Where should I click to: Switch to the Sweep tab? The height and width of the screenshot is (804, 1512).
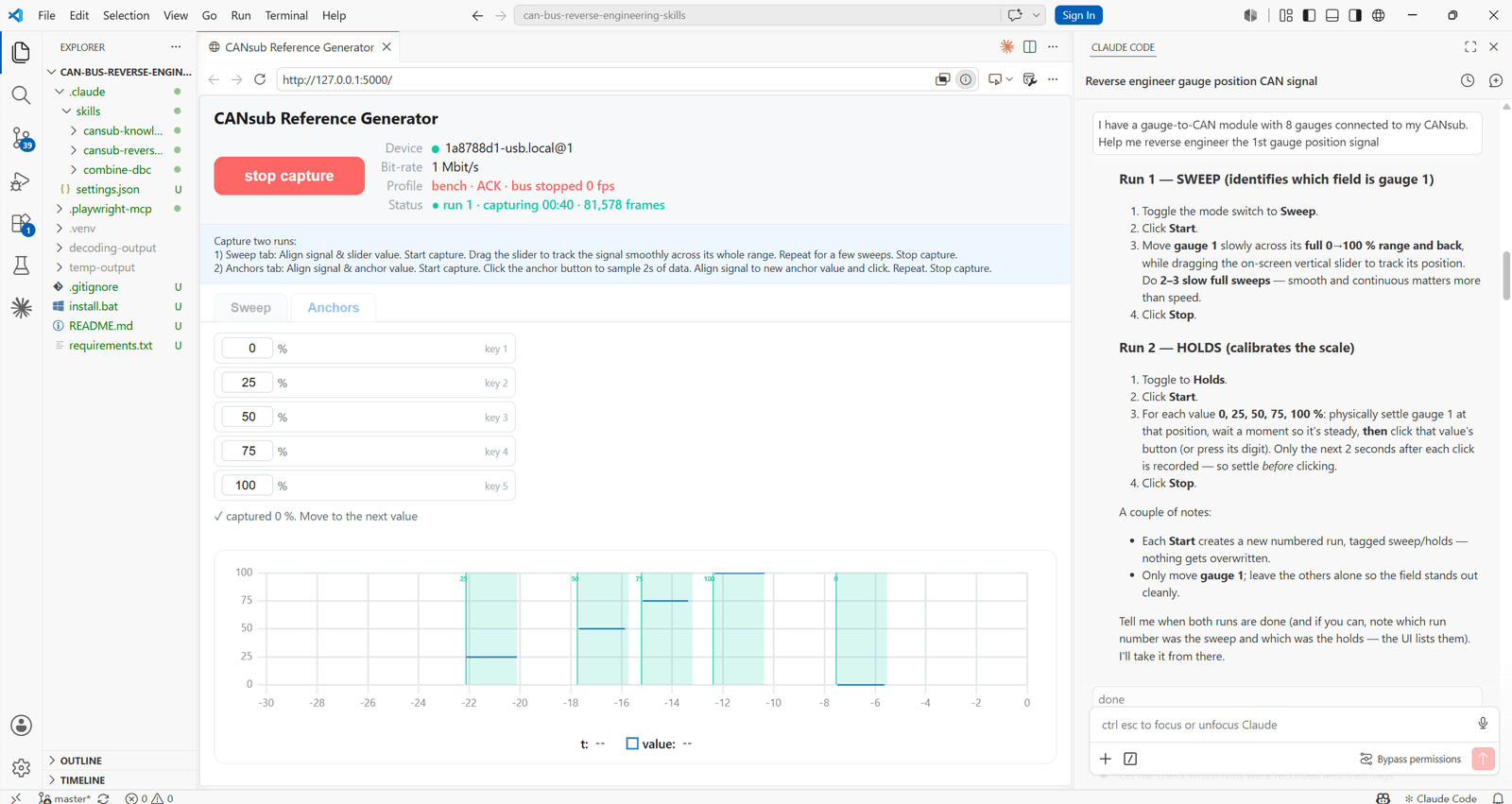250,308
